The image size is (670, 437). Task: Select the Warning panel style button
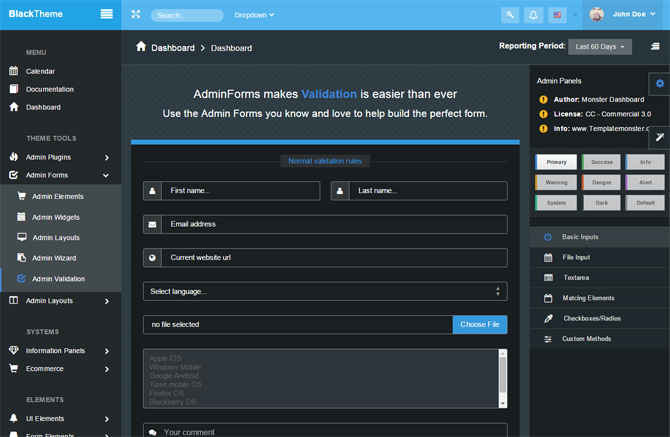[556, 182]
